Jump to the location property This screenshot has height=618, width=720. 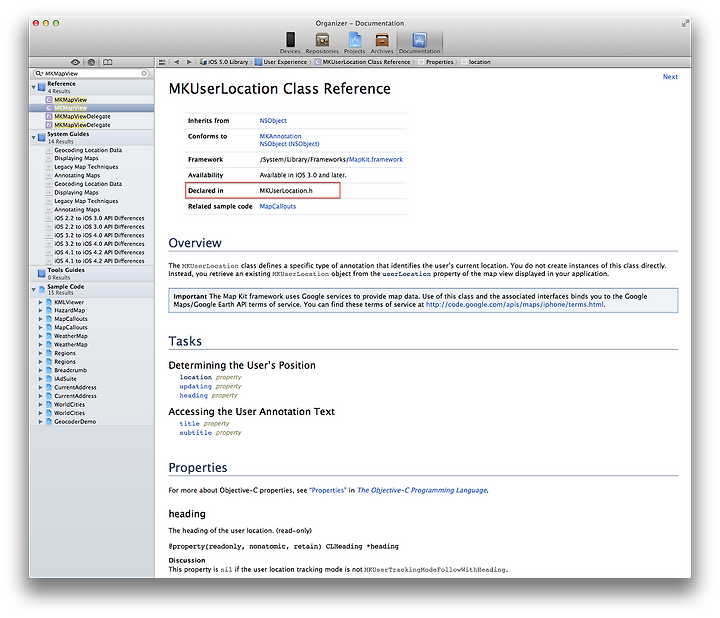click(196, 377)
